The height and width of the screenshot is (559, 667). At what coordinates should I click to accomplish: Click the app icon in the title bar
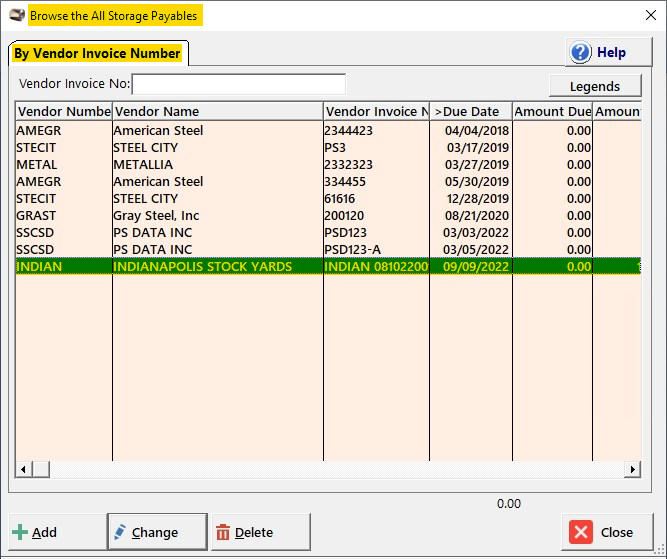(17, 15)
